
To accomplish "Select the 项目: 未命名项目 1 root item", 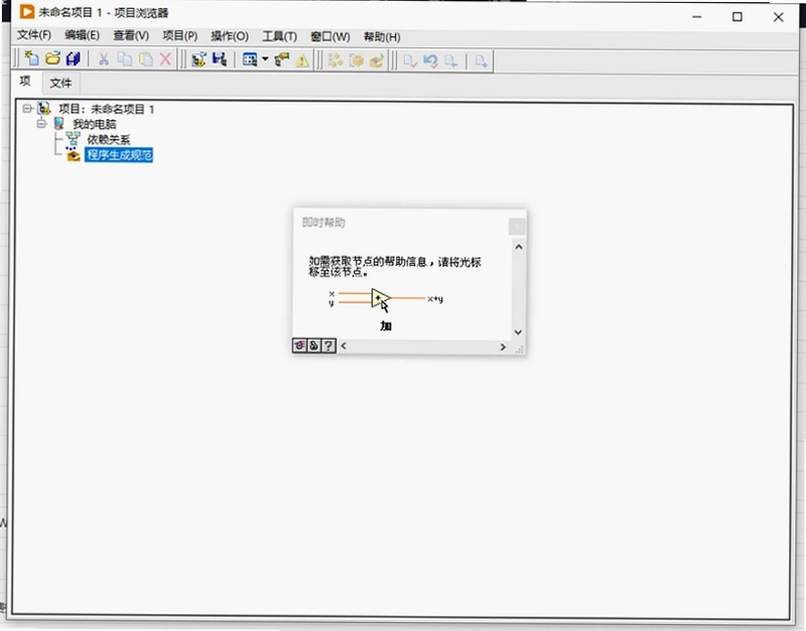I will click(x=106, y=109).
